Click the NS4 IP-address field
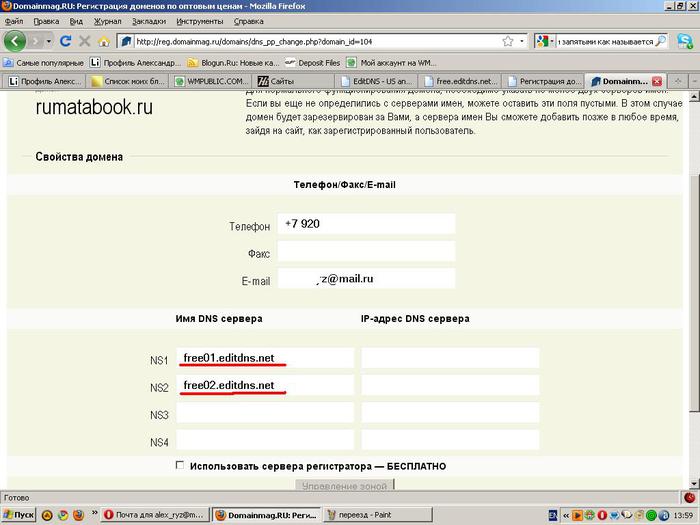Screen dimensions: 700x525 coord(450,440)
